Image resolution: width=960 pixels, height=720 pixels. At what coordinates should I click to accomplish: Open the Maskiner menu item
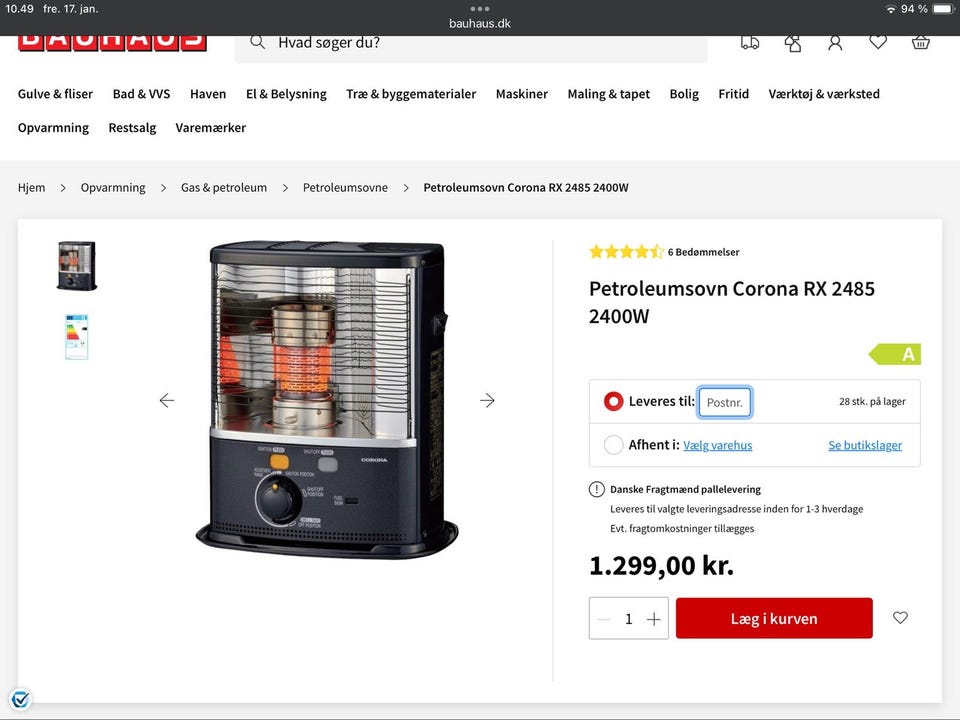522,94
